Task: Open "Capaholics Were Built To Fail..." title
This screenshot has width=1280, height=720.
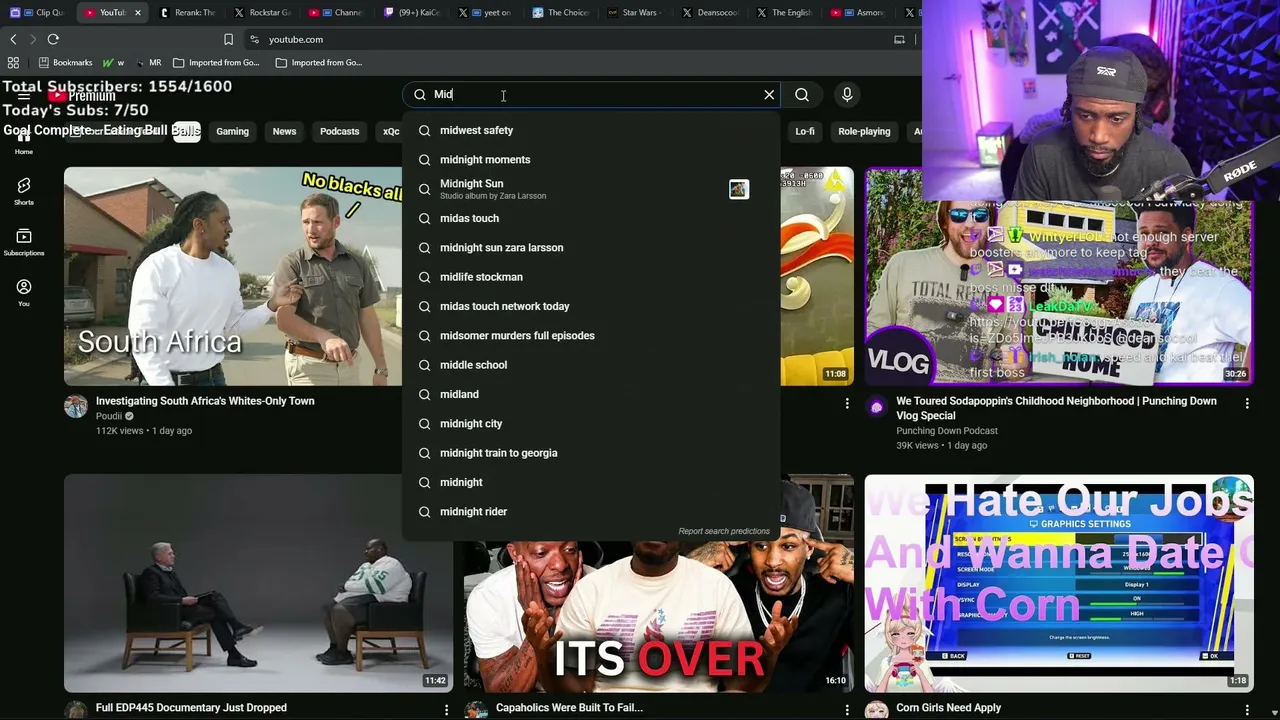Action: click(x=569, y=708)
